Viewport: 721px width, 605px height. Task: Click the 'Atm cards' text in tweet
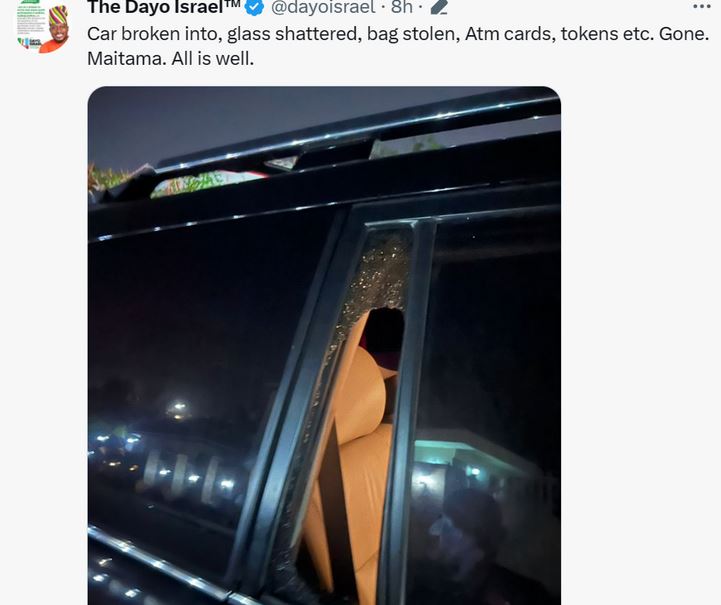[x=508, y=34]
